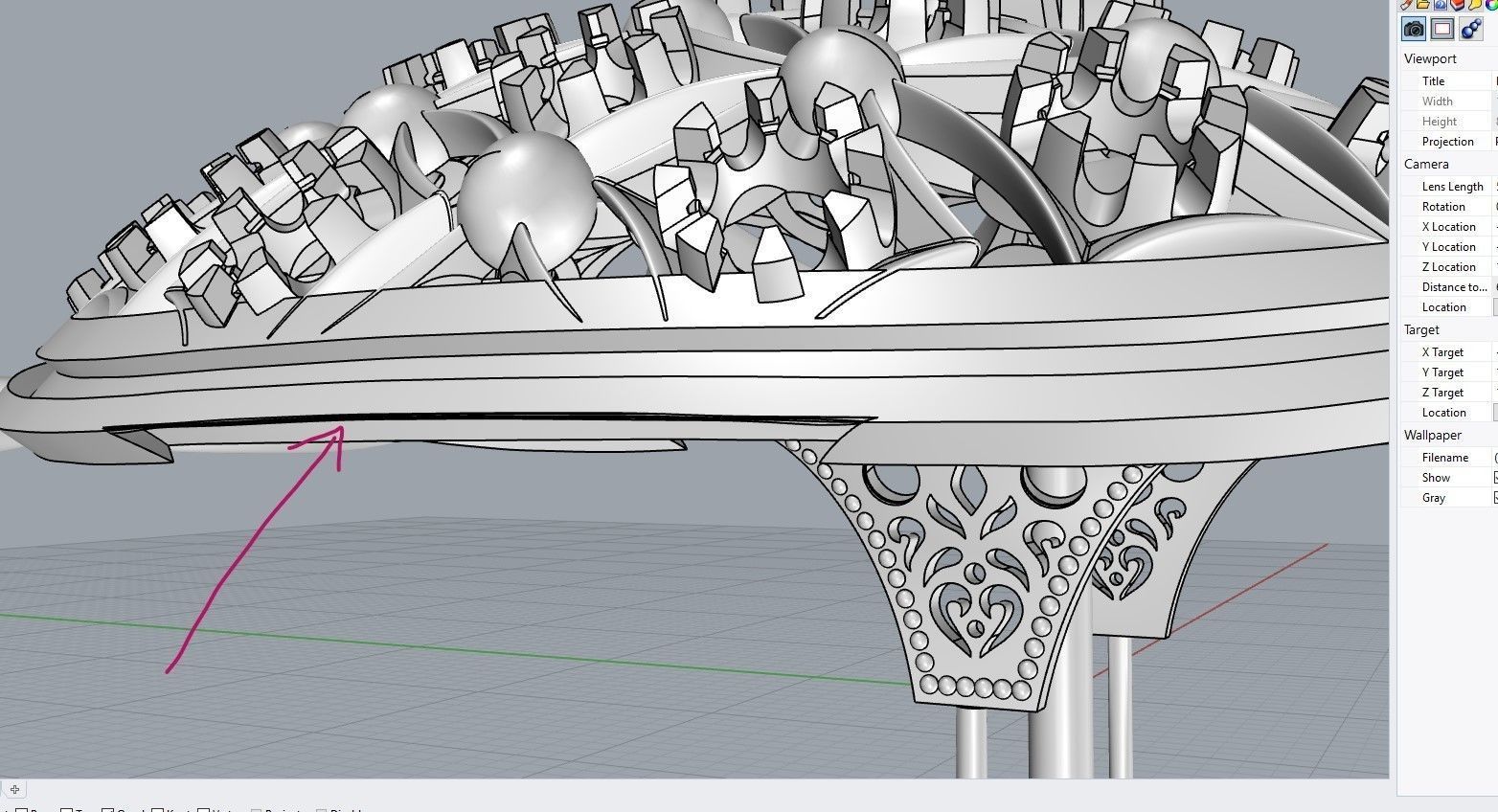Screen dimensions: 1498x812
Task: Click the Gray wallpaper label
Action: [1434, 498]
